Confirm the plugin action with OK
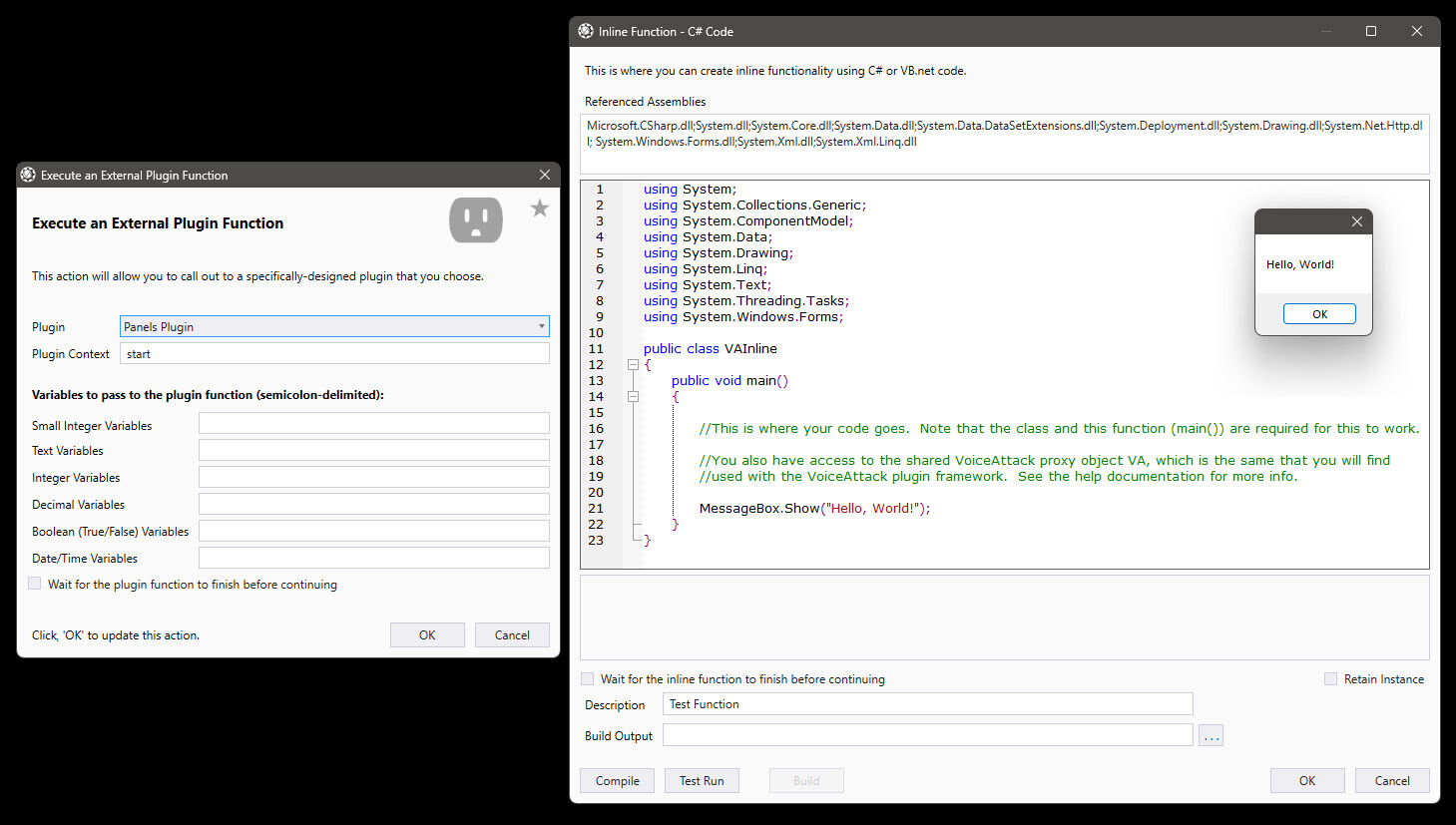The height and width of the screenshot is (825, 1456). (427, 634)
